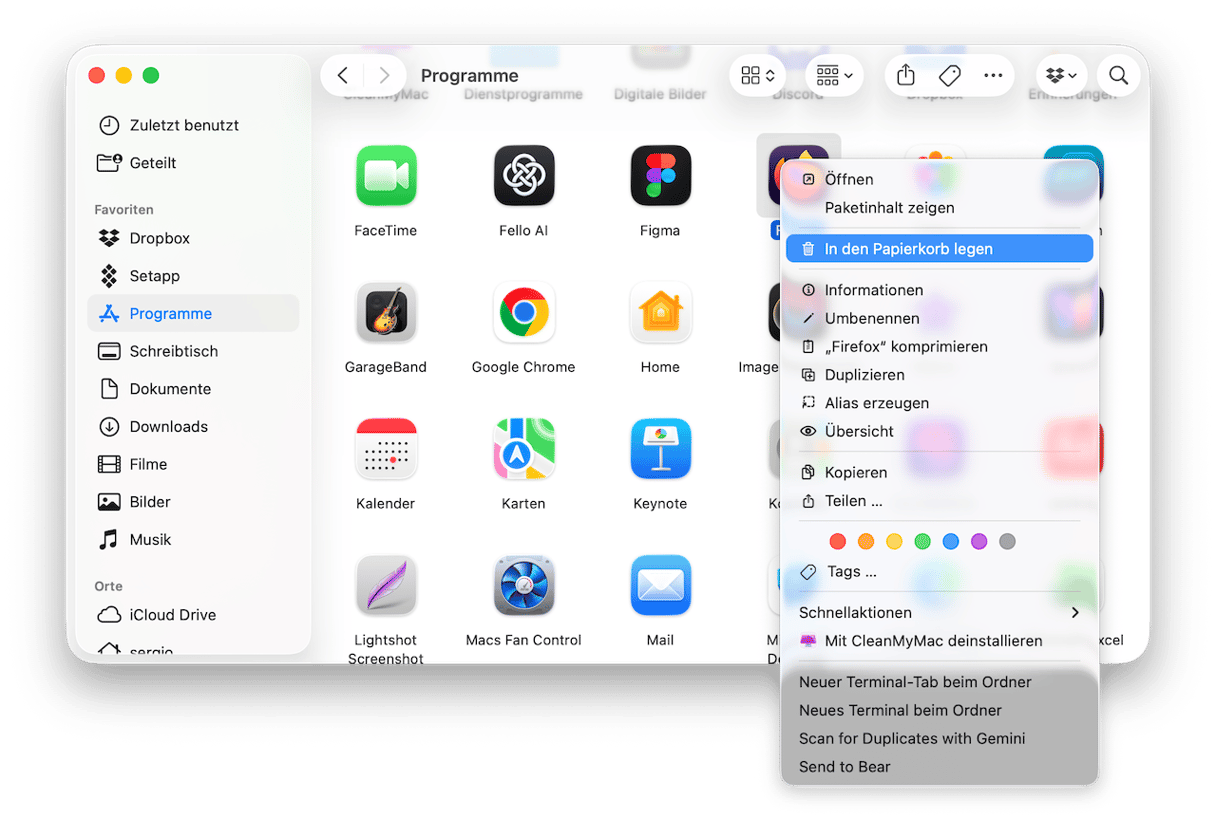Open the FaceTime app icon
This screenshot has height=818, width=1216.
click(x=386, y=176)
